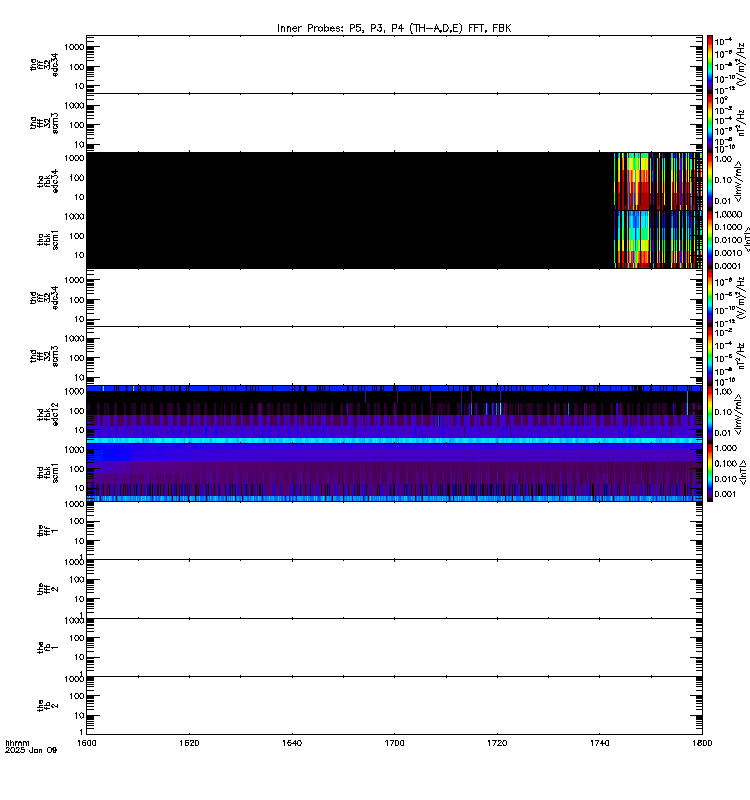Select the 'the fff 2' panel label
750x800 pixels.
tap(48, 589)
